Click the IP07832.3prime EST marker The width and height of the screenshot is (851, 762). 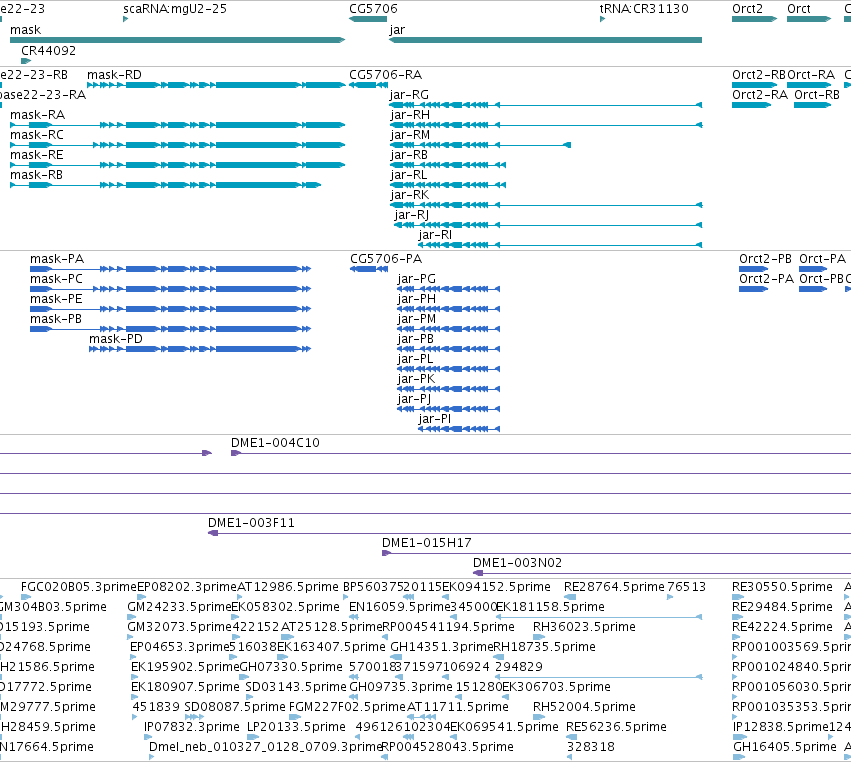[x=148, y=737]
